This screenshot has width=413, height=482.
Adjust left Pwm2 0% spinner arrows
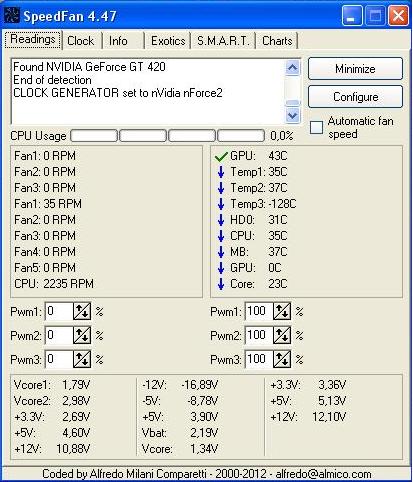point(82,336)
